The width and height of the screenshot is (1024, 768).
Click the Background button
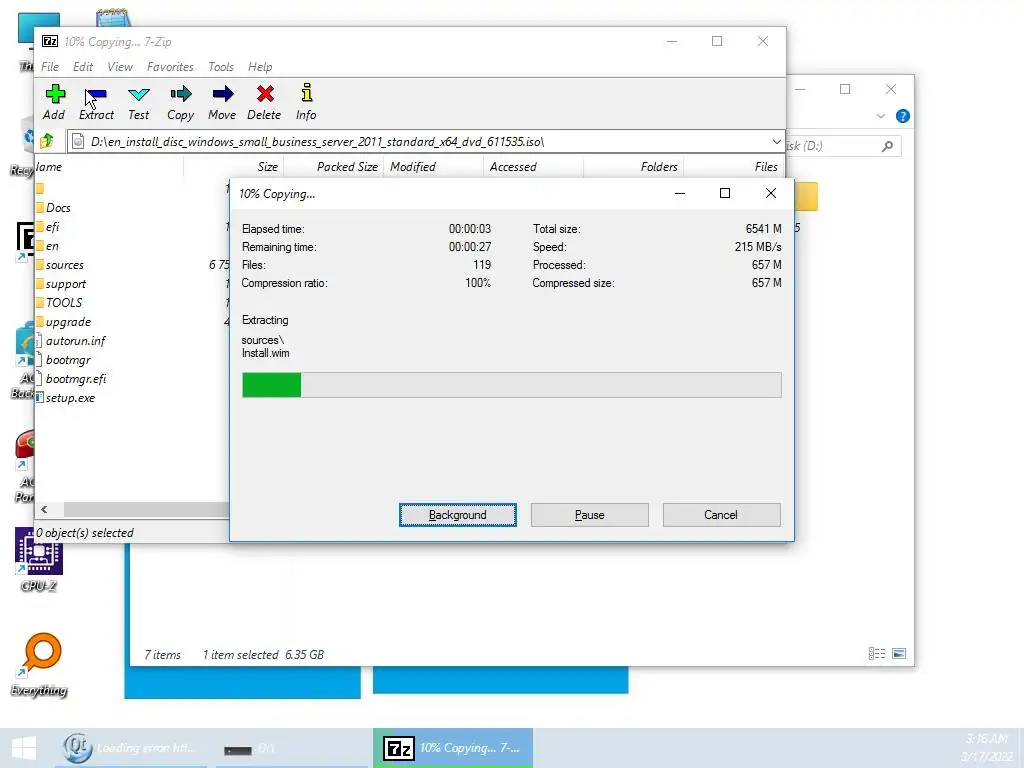point(458,515)
